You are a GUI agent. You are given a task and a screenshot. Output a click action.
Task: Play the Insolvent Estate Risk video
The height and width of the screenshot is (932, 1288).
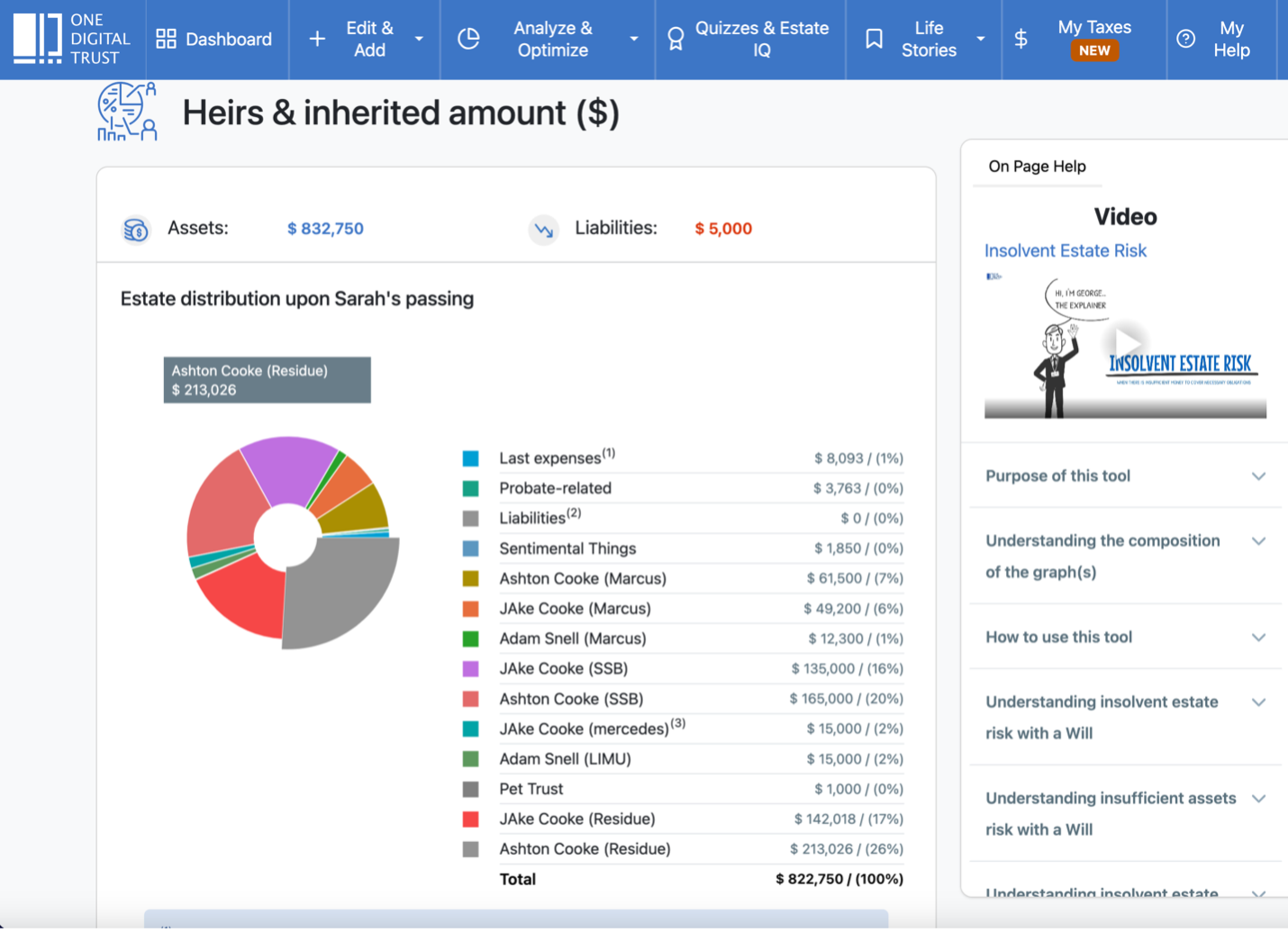point(1127,343)
